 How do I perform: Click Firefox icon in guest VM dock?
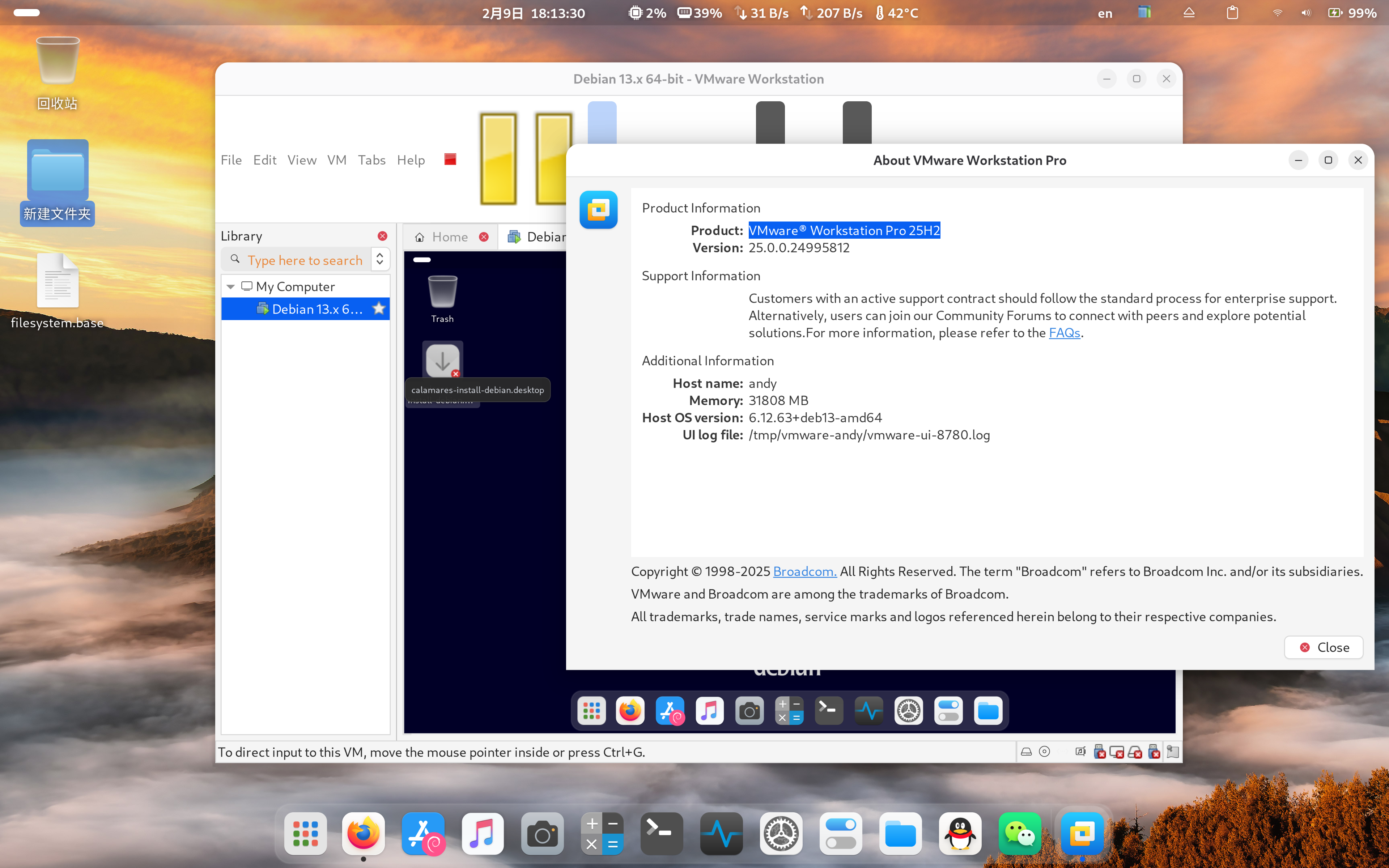[x=630, y=711]
